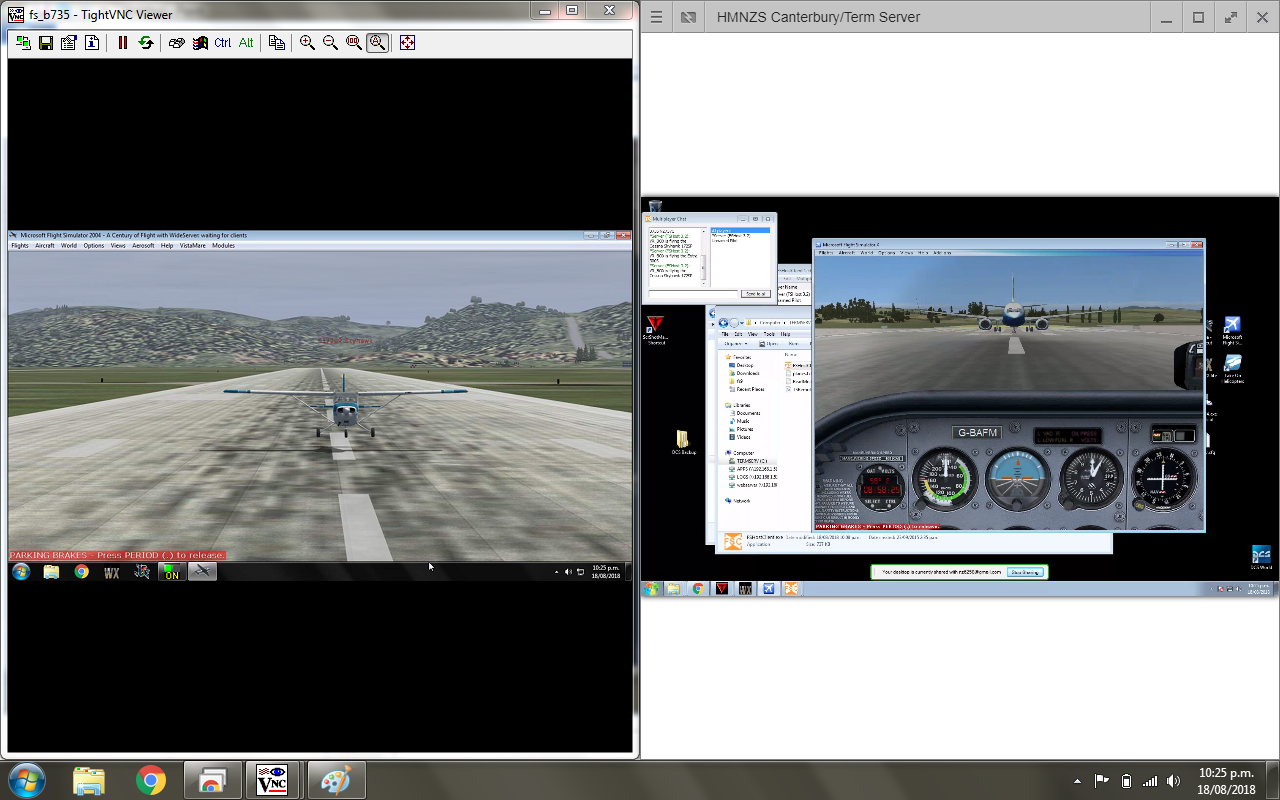Open Microsoft Flight Simulator X desktop shortcut on Term Server

[x=1233, y=331]
